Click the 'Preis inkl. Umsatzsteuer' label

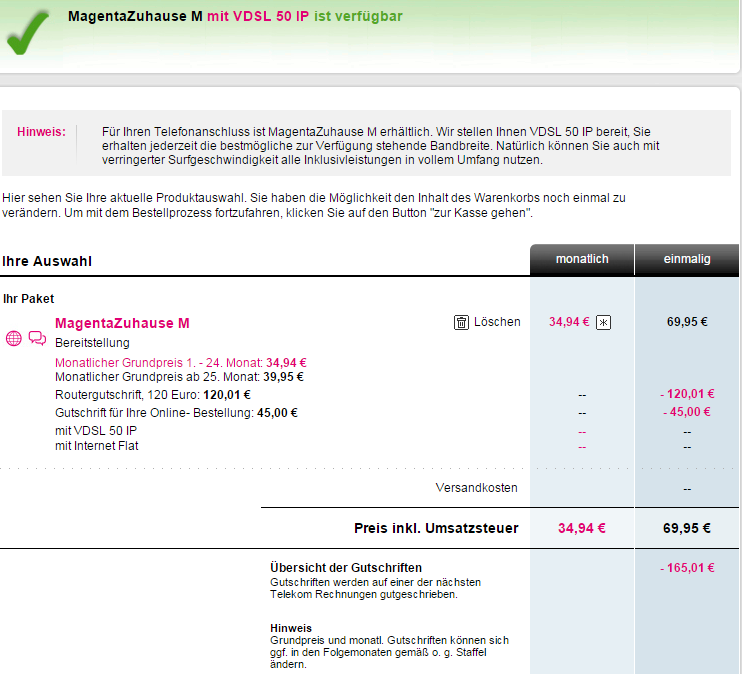[436, 528]
